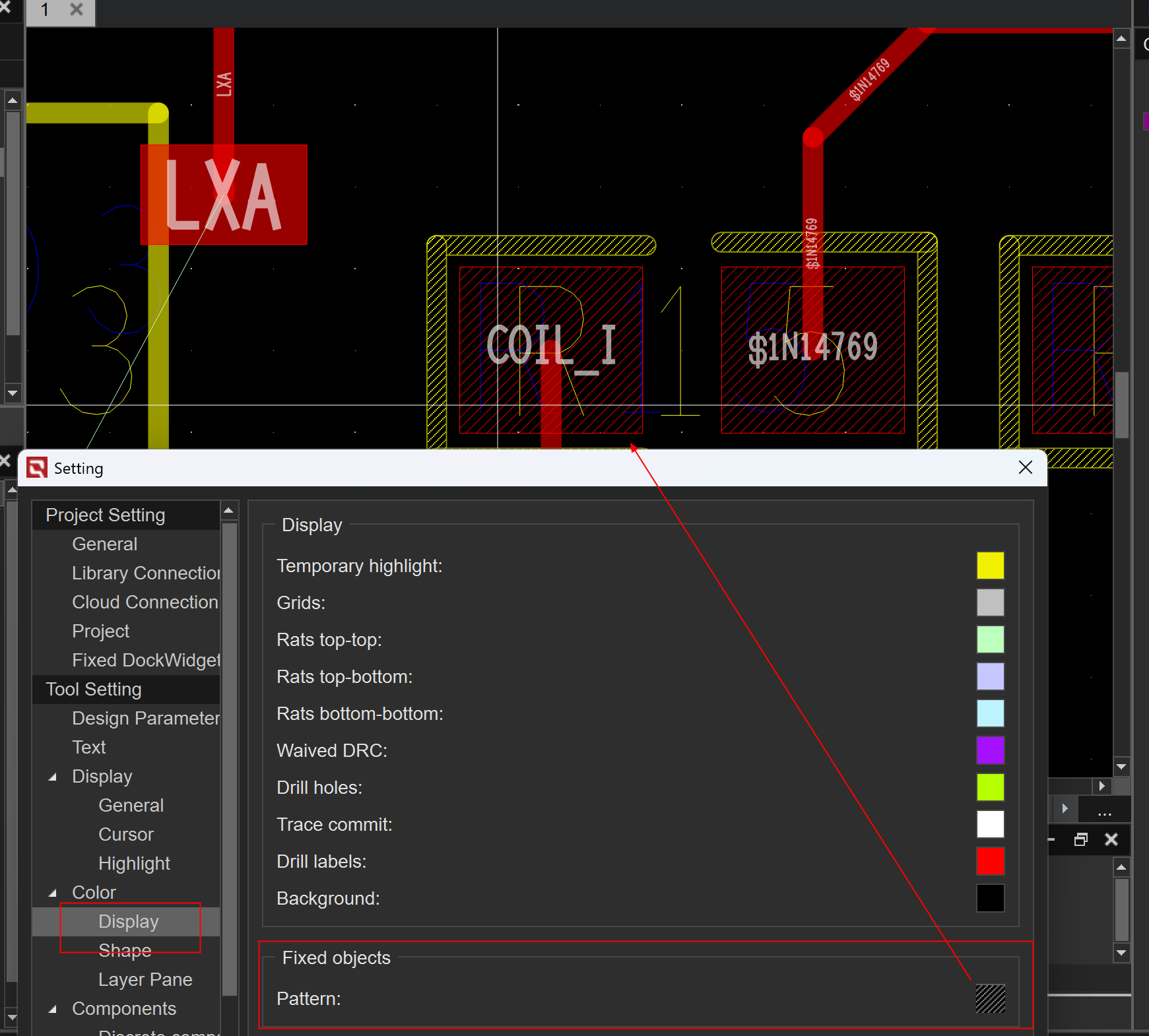The width and height of the screenshot is (1149, 1036).
Task: Collapse the Color tree node arrow
Action: pyautogui.click(x=53, y=893)
